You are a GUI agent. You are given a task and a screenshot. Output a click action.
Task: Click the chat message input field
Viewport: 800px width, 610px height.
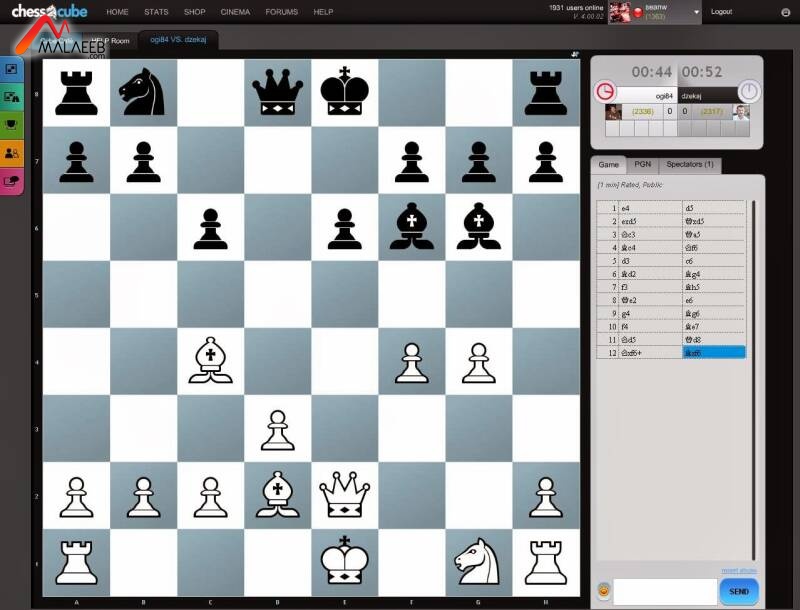664,591
